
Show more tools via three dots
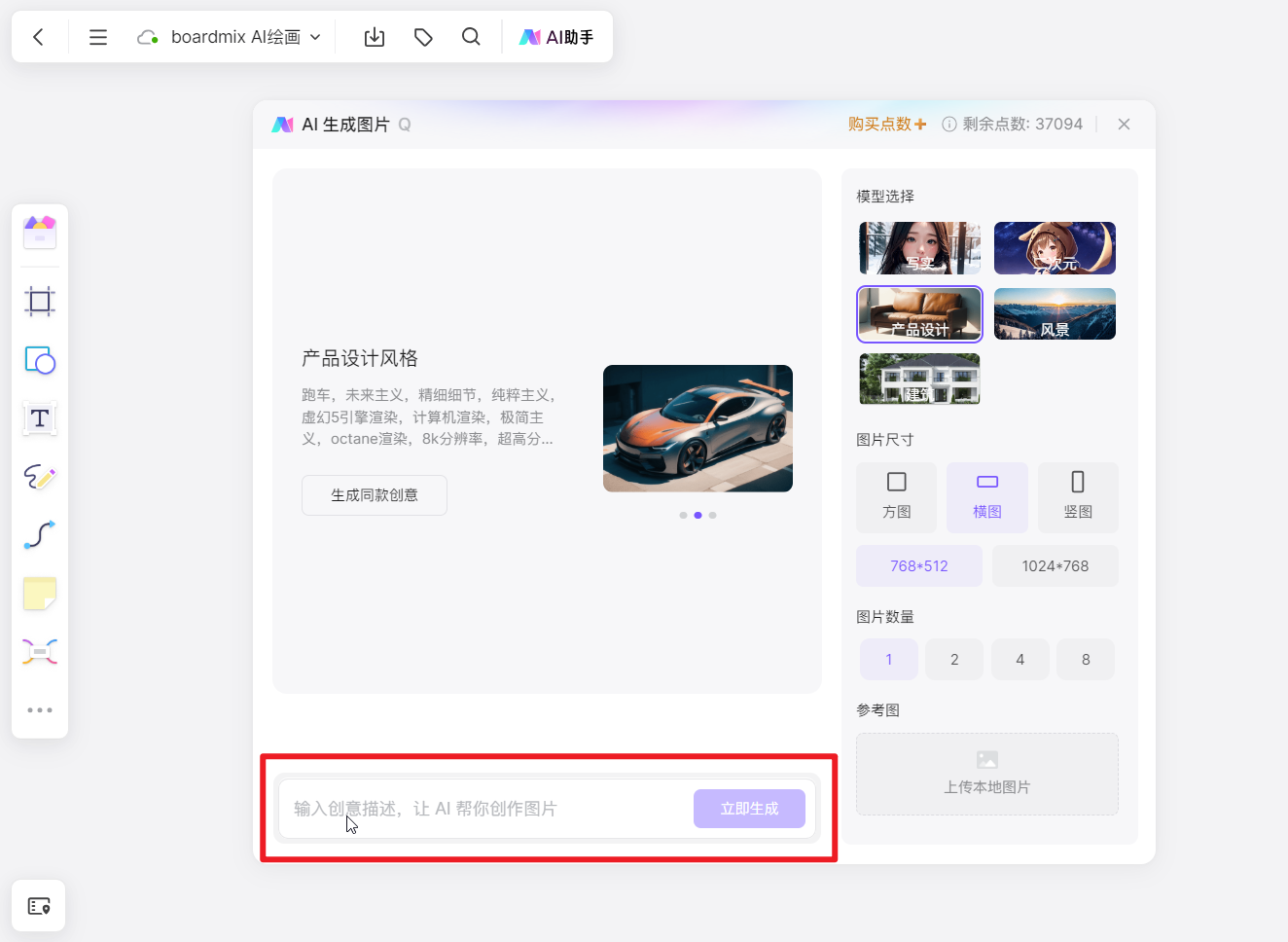[40, 710]
